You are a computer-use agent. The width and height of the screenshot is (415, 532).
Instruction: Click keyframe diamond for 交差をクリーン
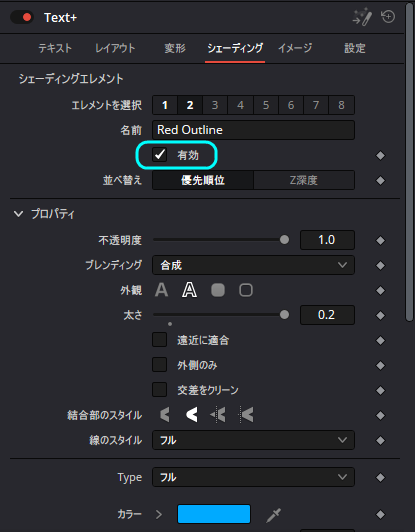tap(380, 391)
